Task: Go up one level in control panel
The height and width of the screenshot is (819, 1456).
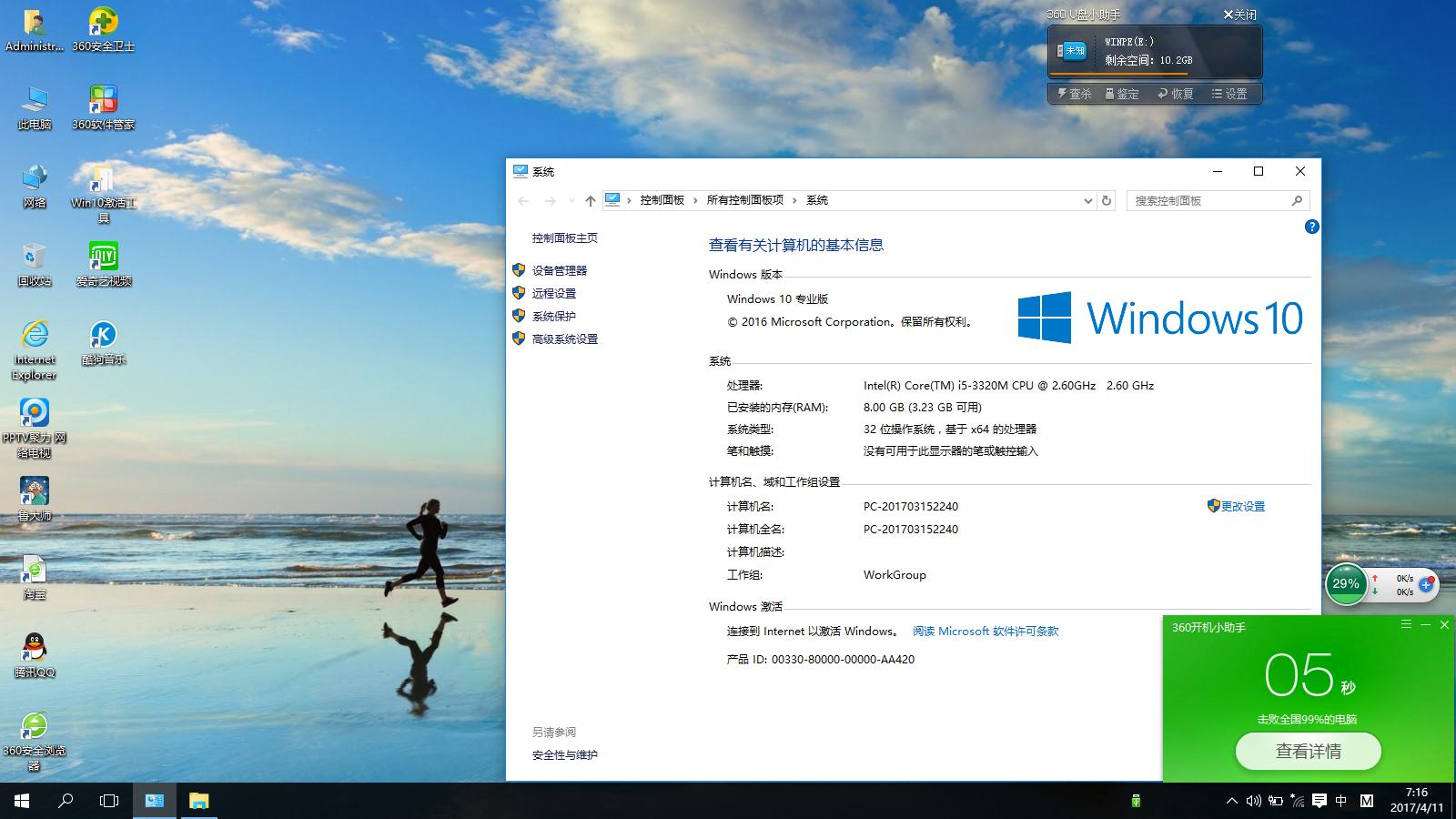Action: pyautogui.click(x=591, y=200)
